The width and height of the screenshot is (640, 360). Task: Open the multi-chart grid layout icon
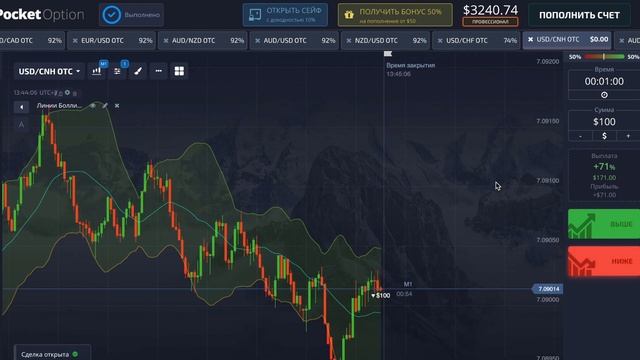coord(179,71)
